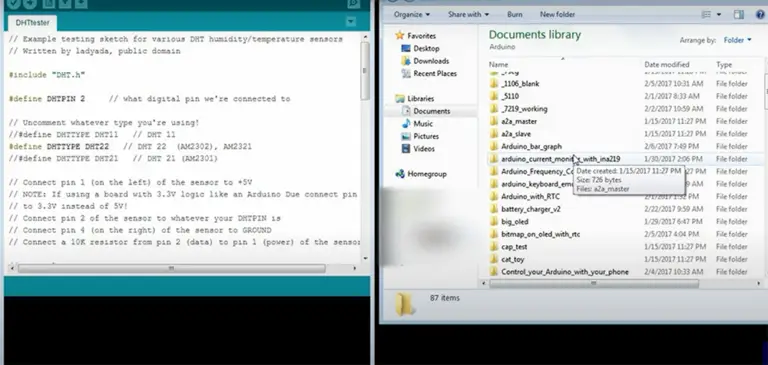
Task: Select Documents in the Libraries tree
Action: [431, 111]
